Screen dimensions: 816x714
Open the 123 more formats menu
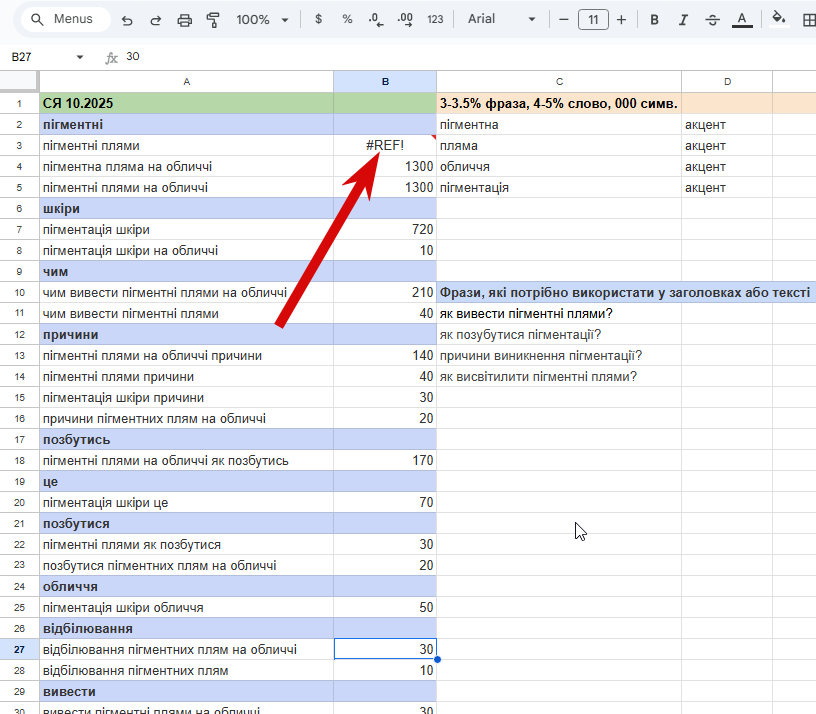(435, 20)
